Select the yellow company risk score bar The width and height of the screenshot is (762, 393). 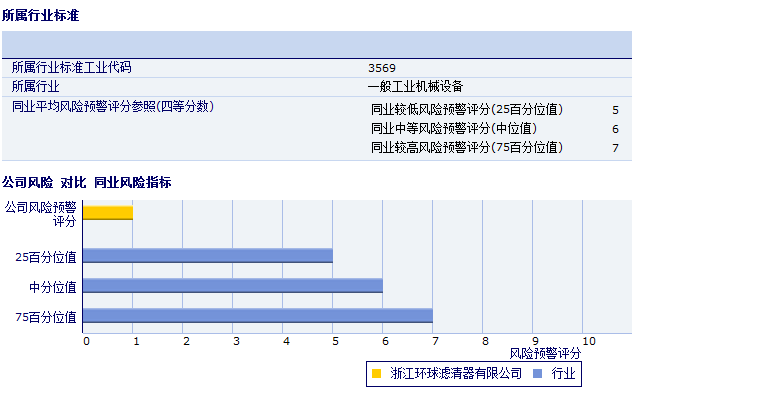click(108, 213)
